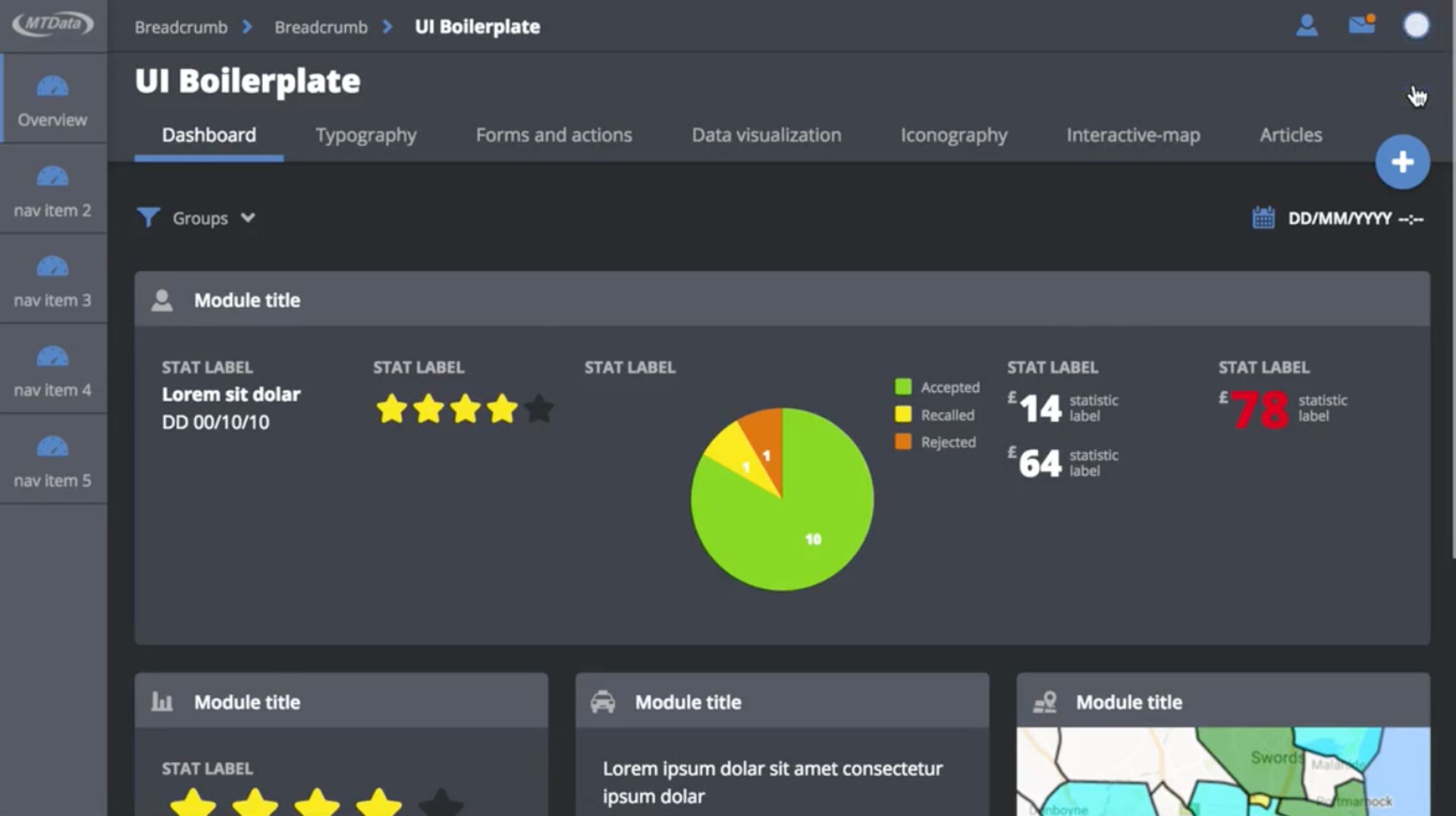This screenshot has height=816, width=1456.
Task: Click the round avatar in header
Action: [x=1416, y=25]
